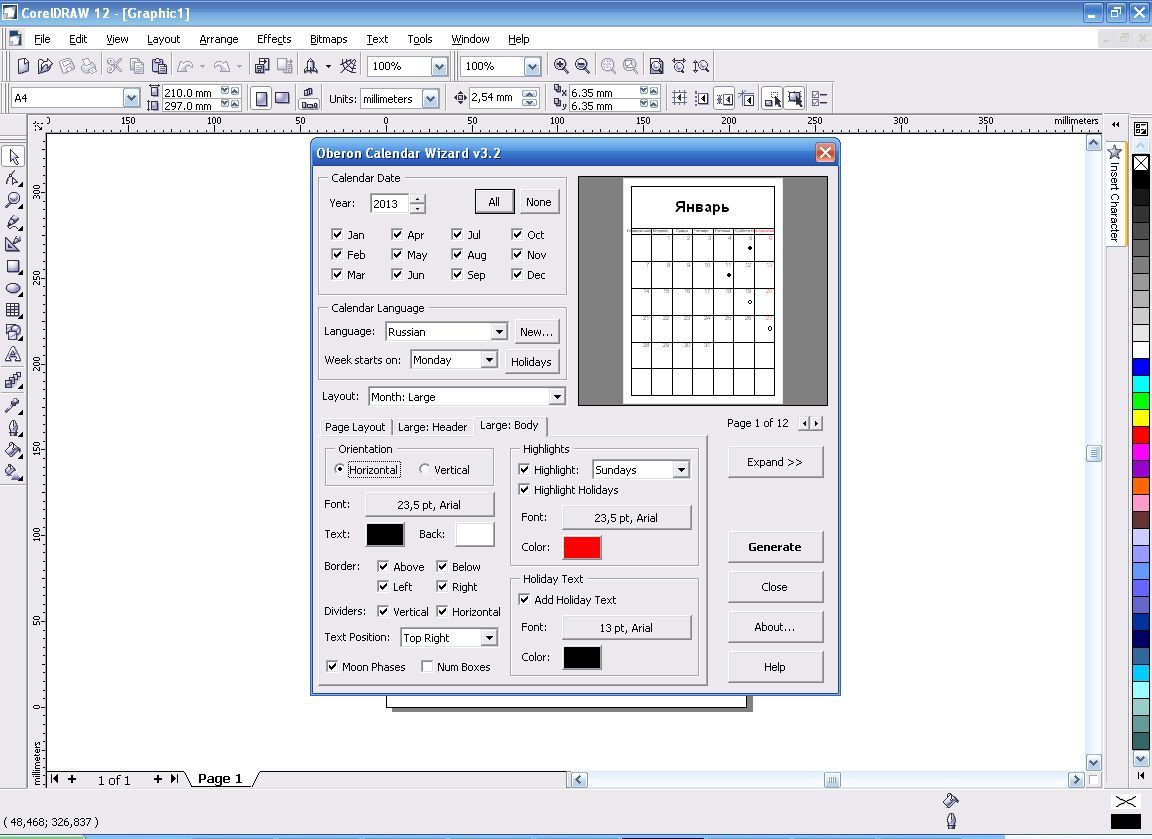The image size is (1152, 839).
Task: Click the white Back color swatch
Action: click(475, 534)
